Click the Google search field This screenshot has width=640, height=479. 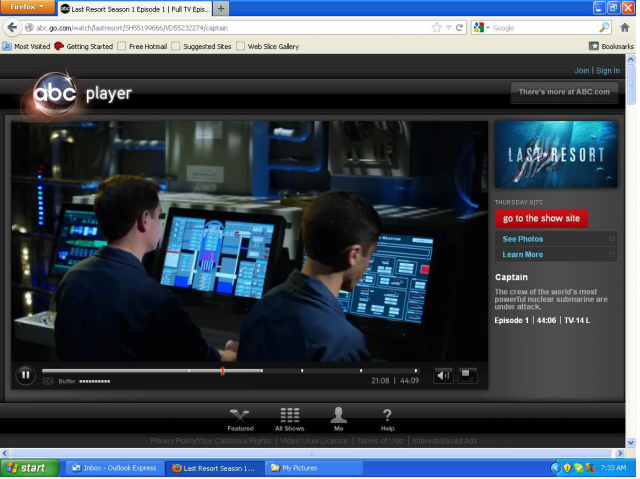coord(546,28)
